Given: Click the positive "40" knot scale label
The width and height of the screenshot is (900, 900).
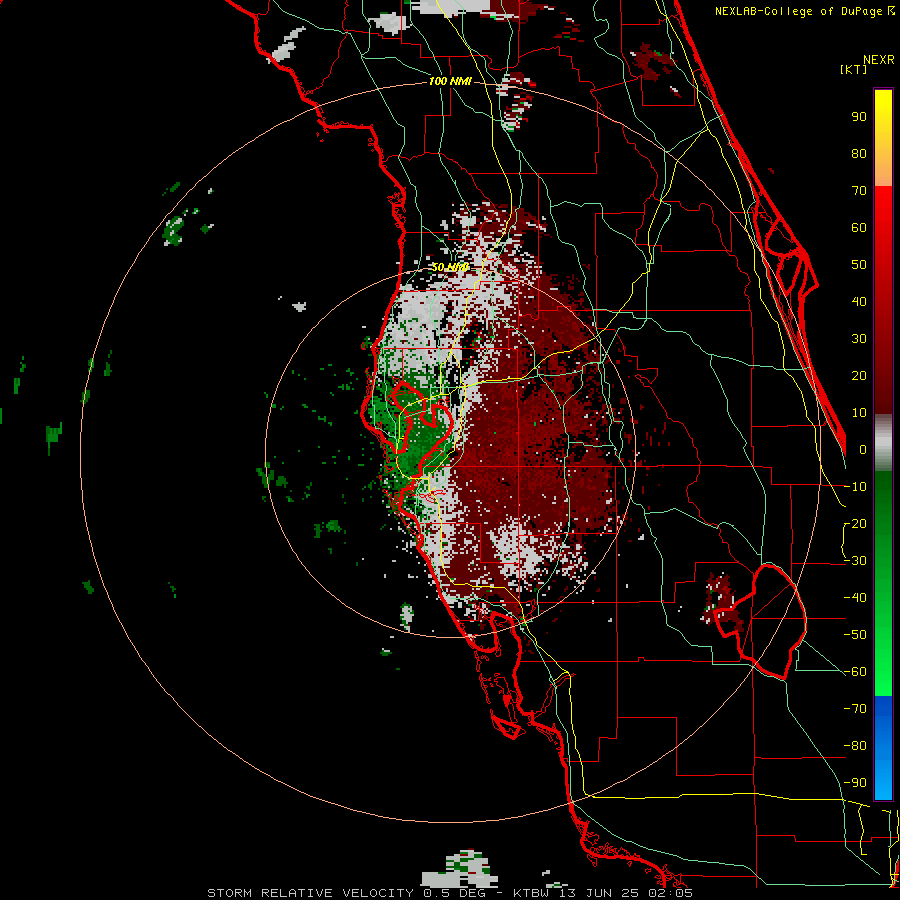Looking at the screenshot, I should [x=859, y=302].
